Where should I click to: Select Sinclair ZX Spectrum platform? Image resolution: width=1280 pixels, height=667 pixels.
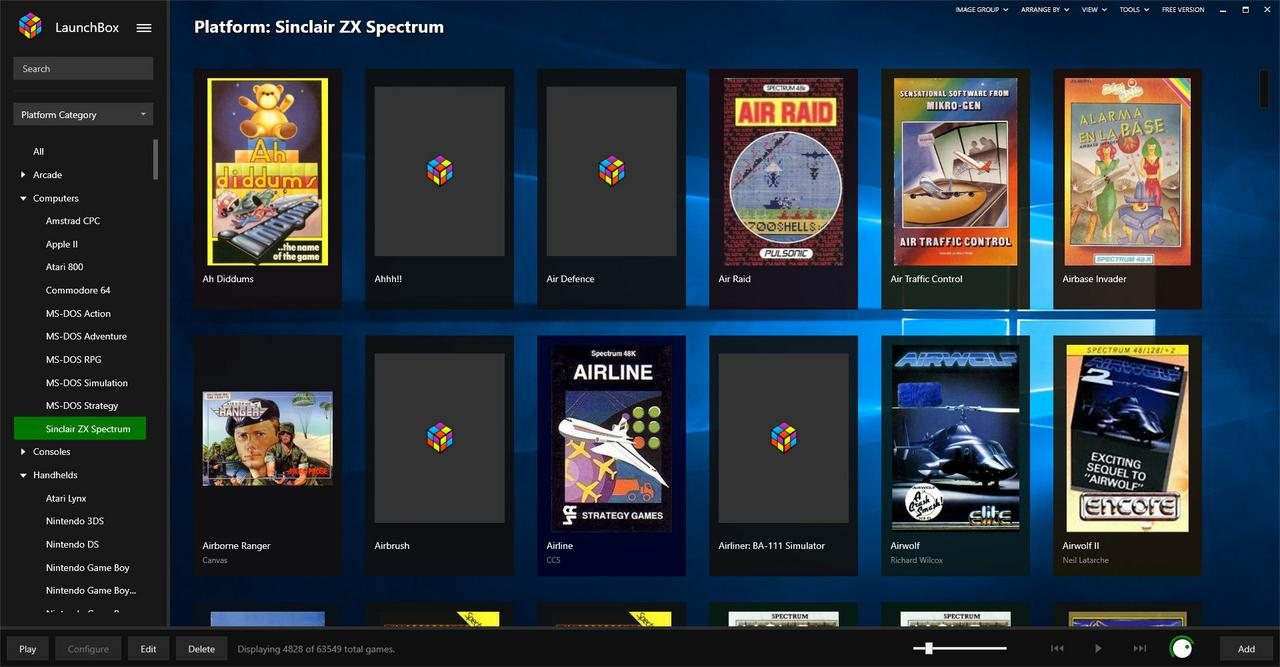[x=80, y=429]
